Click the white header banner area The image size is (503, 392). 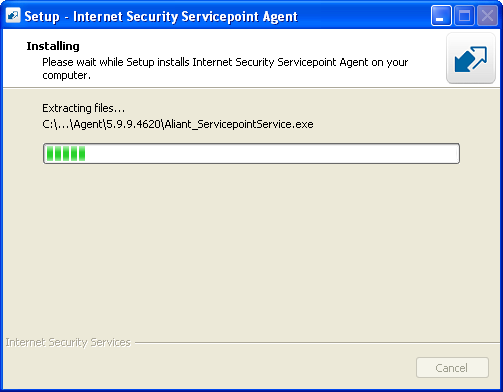[x=223, y=58]
